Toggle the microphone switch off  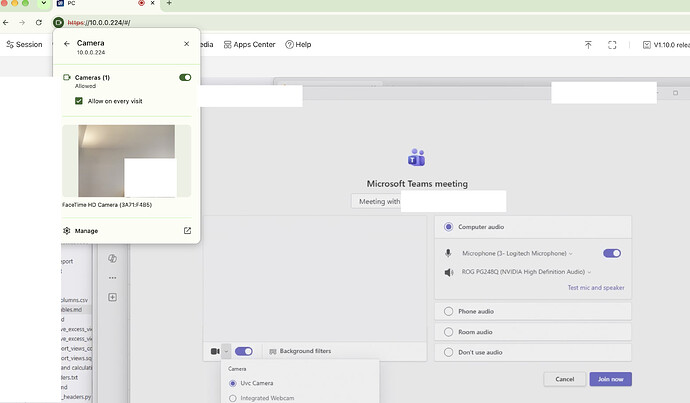tap(612, 253)
